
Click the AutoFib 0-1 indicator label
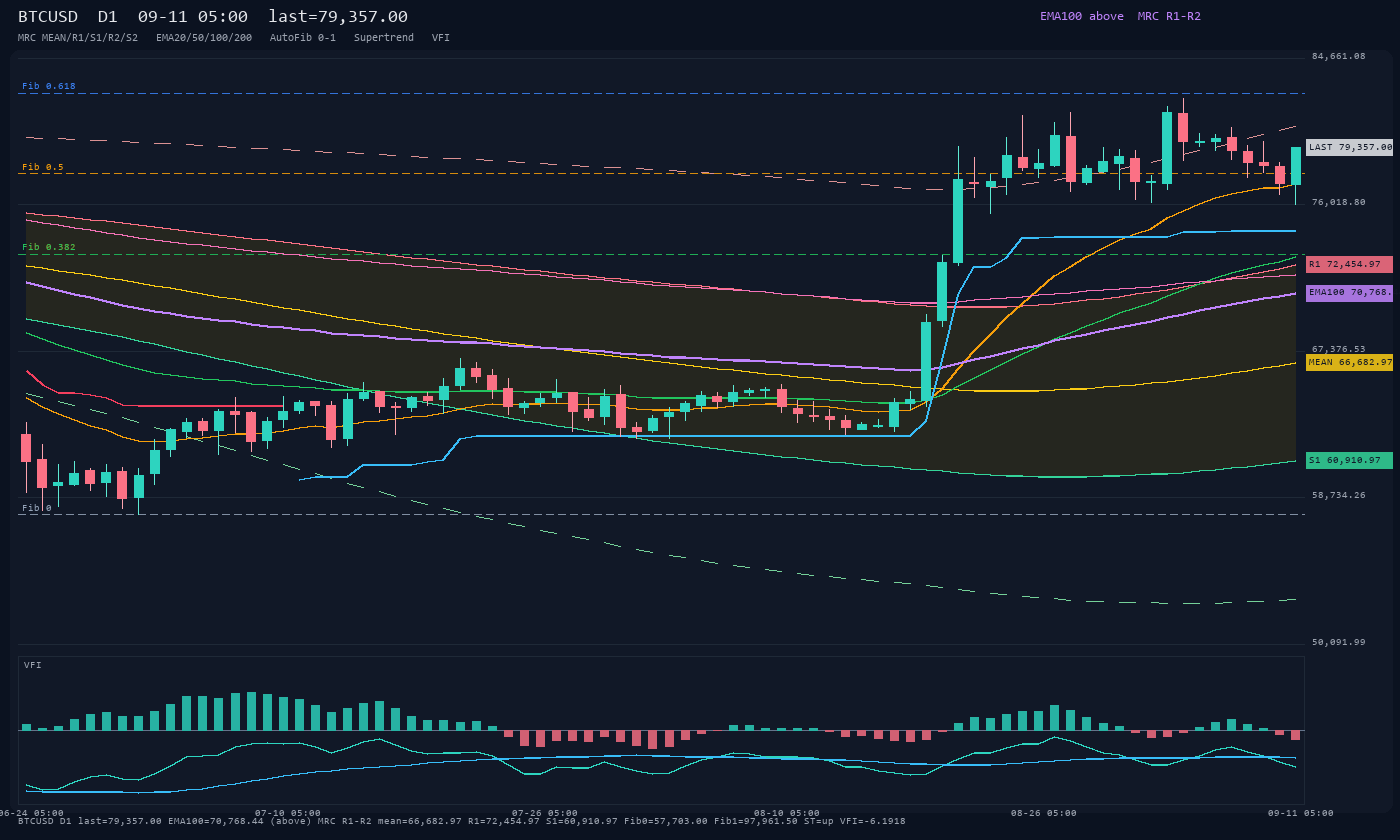pyautogui.click(x=303, y=38)
